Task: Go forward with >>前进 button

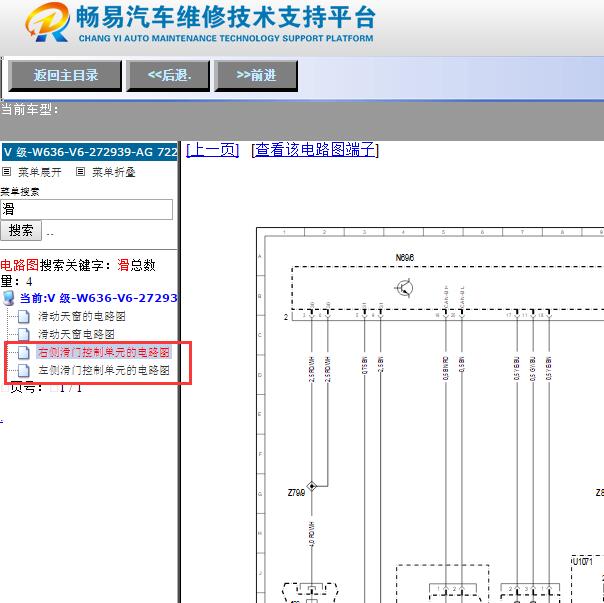Action: 256,75
